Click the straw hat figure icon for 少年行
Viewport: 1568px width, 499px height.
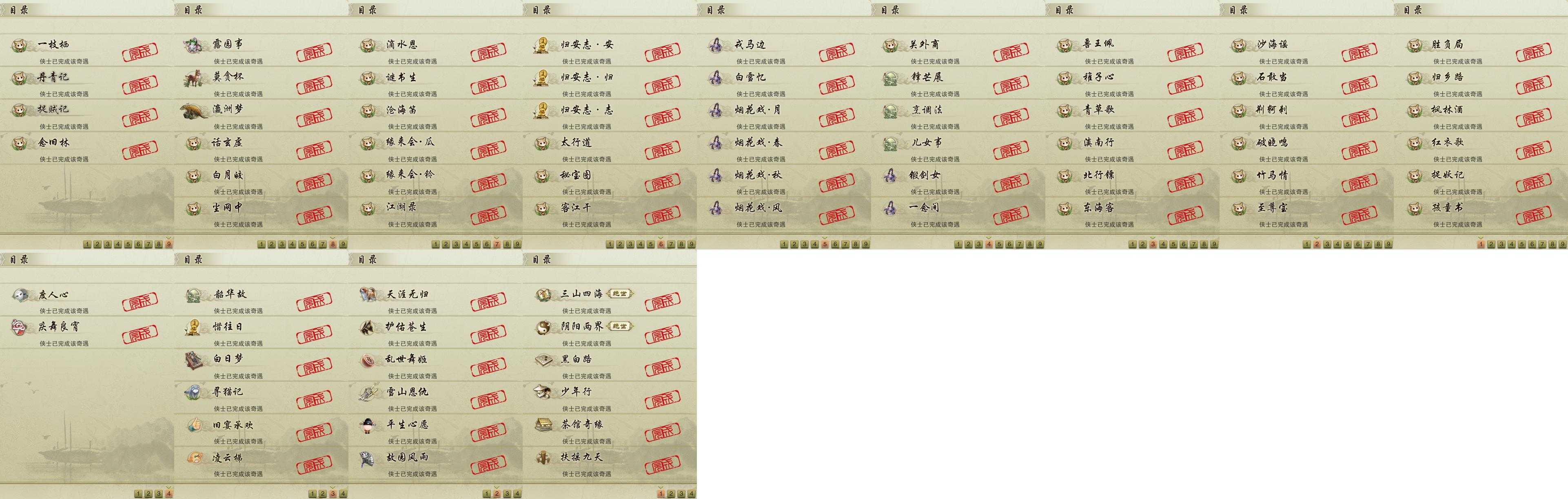[543, 393]
